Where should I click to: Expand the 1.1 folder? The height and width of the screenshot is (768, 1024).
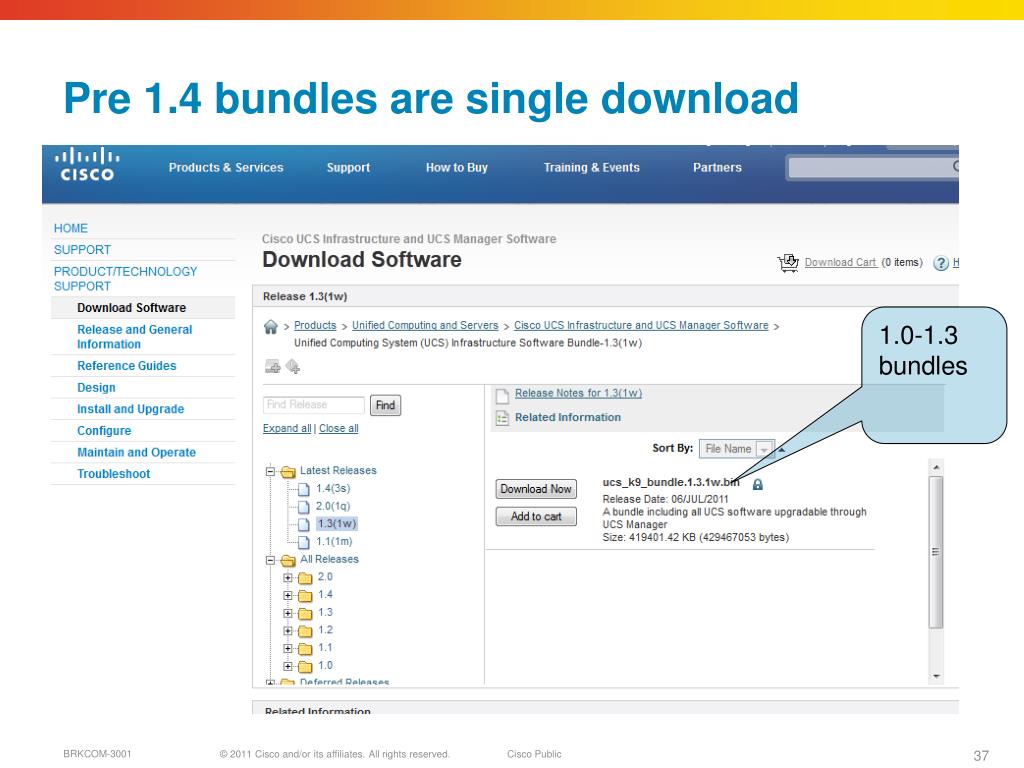(x=288, y=648)
